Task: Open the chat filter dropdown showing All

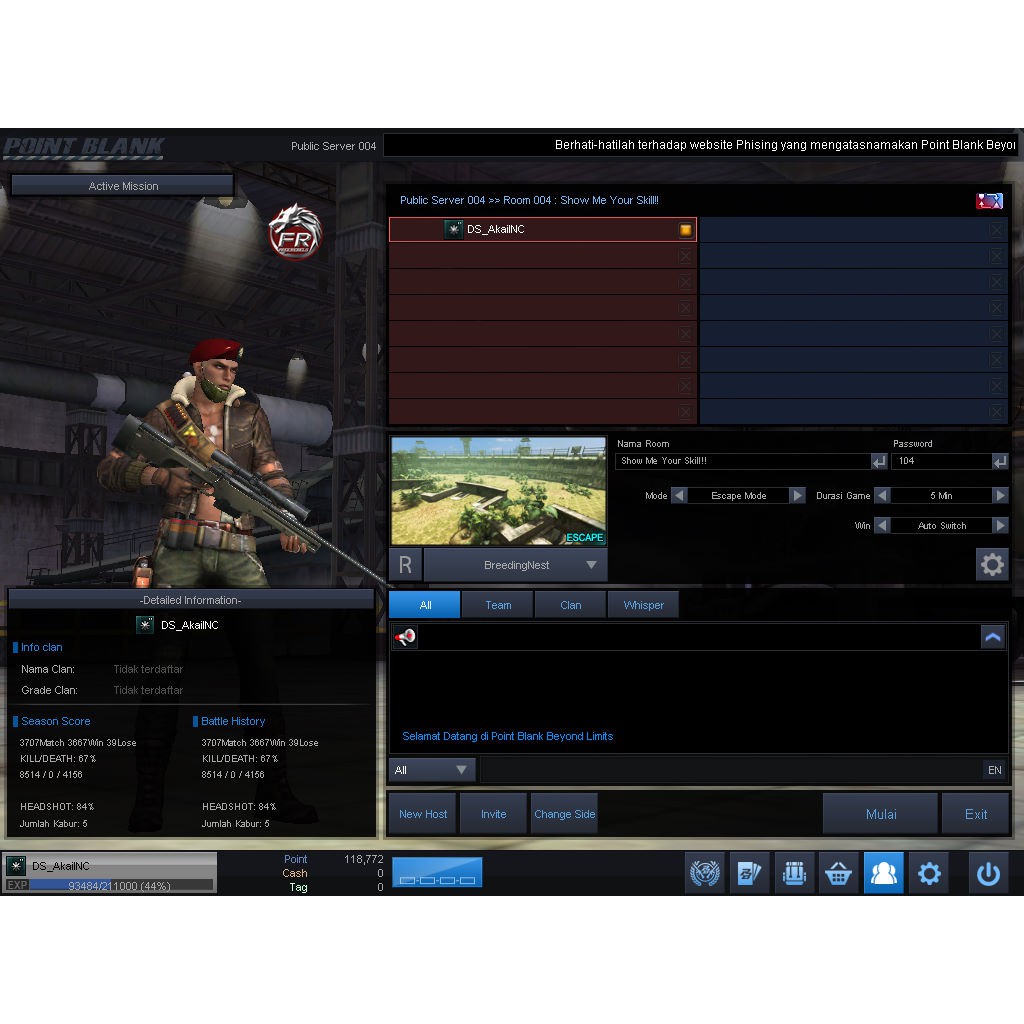Action: (432, 770)
